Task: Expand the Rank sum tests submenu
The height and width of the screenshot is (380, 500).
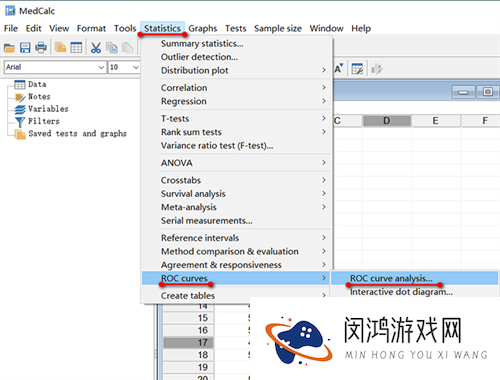Action: coord(237,132)
